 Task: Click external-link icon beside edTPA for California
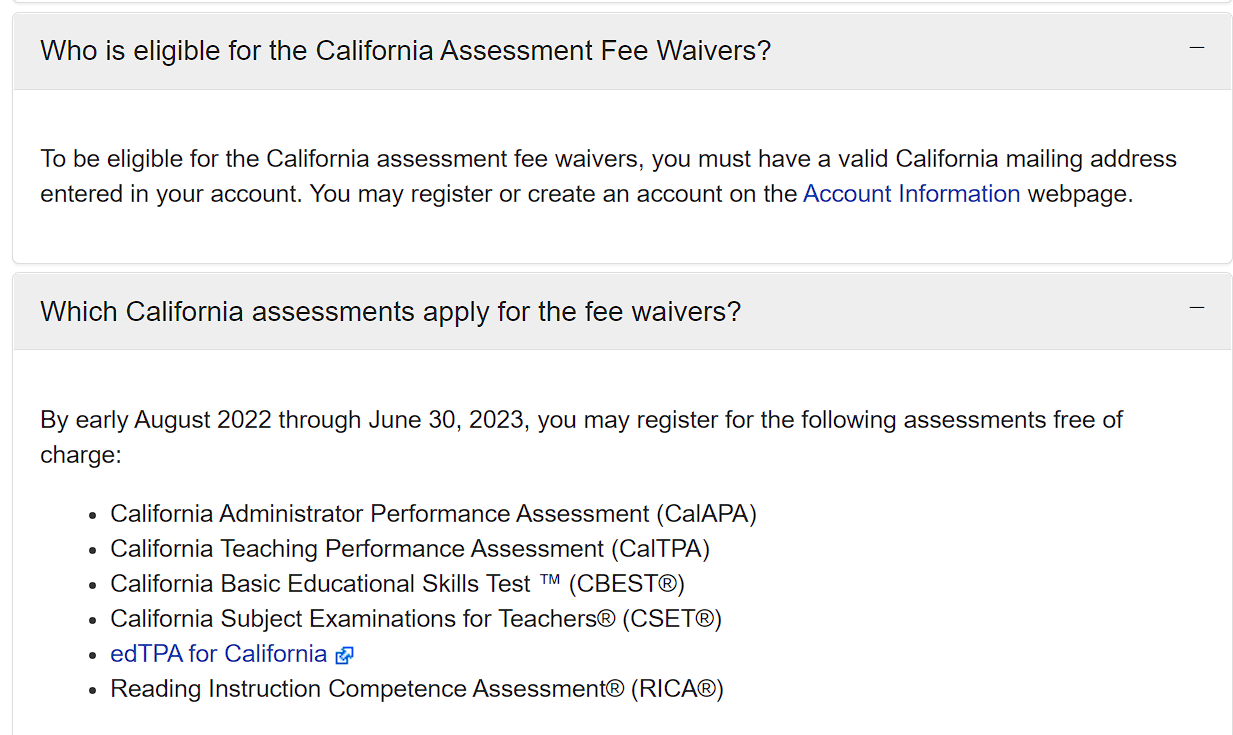(x=344, y=655)
